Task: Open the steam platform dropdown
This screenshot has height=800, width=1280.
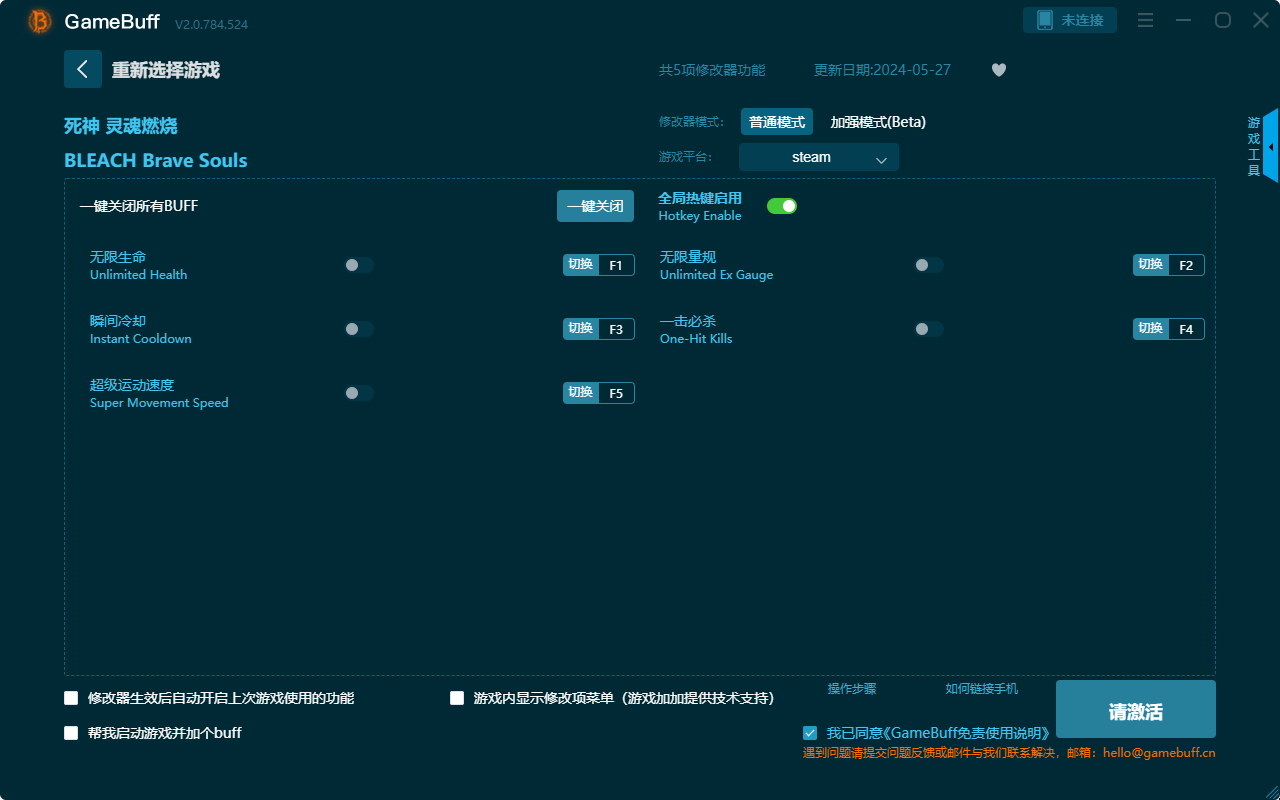Action: tap(818, 157)
